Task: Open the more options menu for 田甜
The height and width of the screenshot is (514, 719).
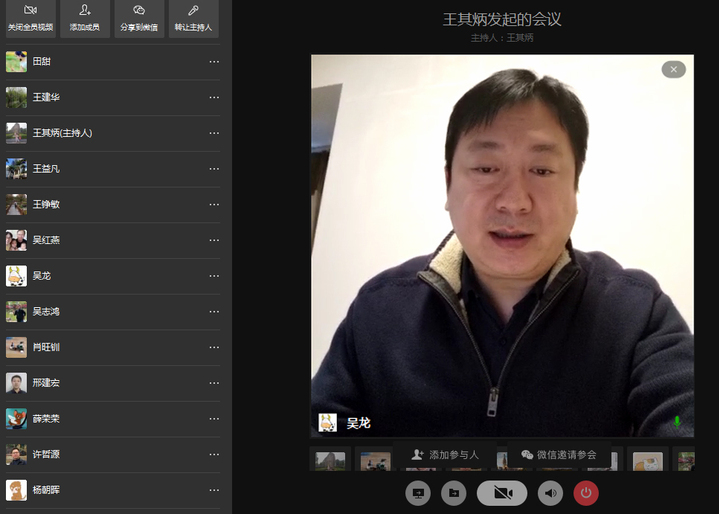Action: (x=214, y=62)
